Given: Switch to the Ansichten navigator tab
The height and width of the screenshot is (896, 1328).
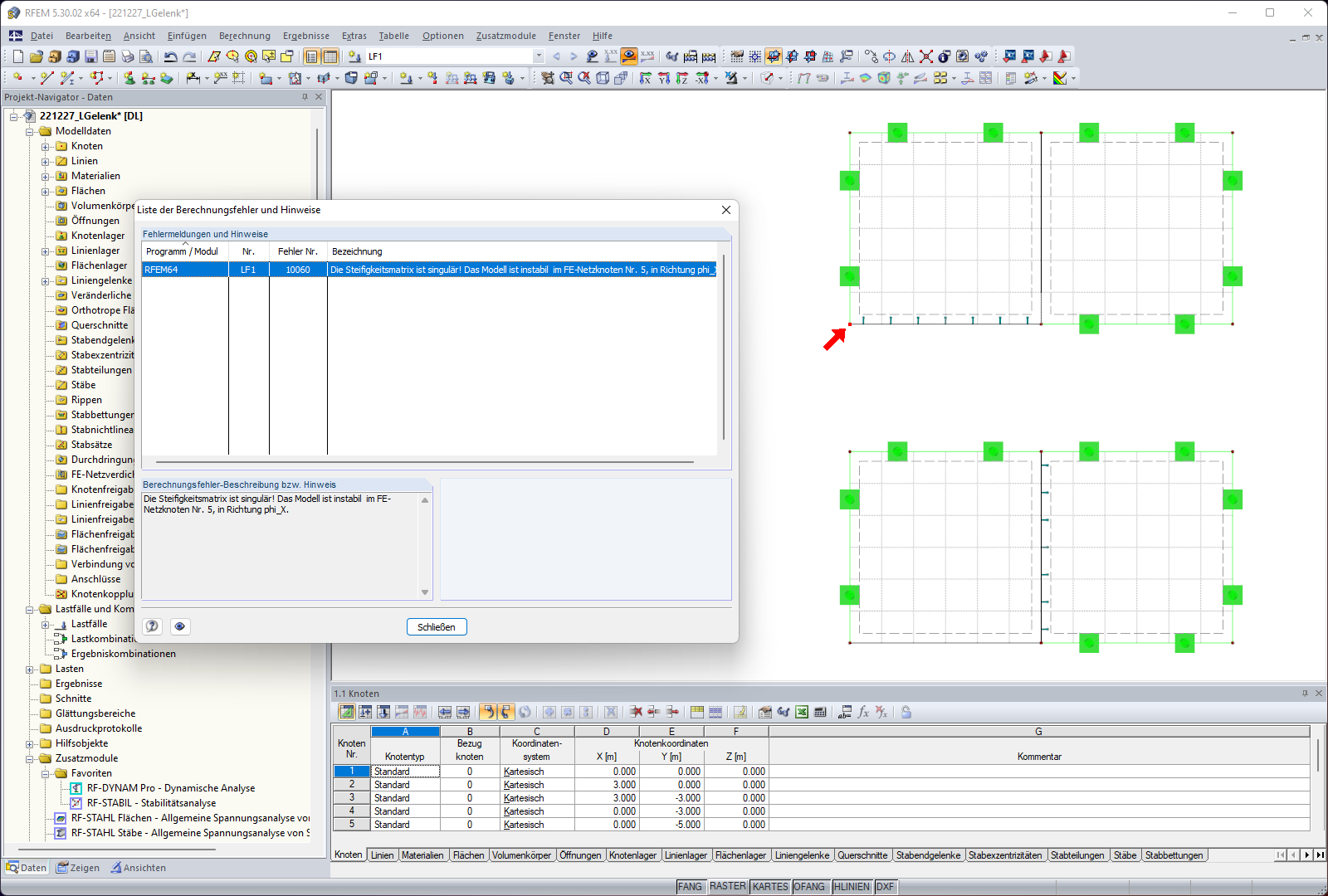Looking at the screenshot, I should (x=138, y=868).
